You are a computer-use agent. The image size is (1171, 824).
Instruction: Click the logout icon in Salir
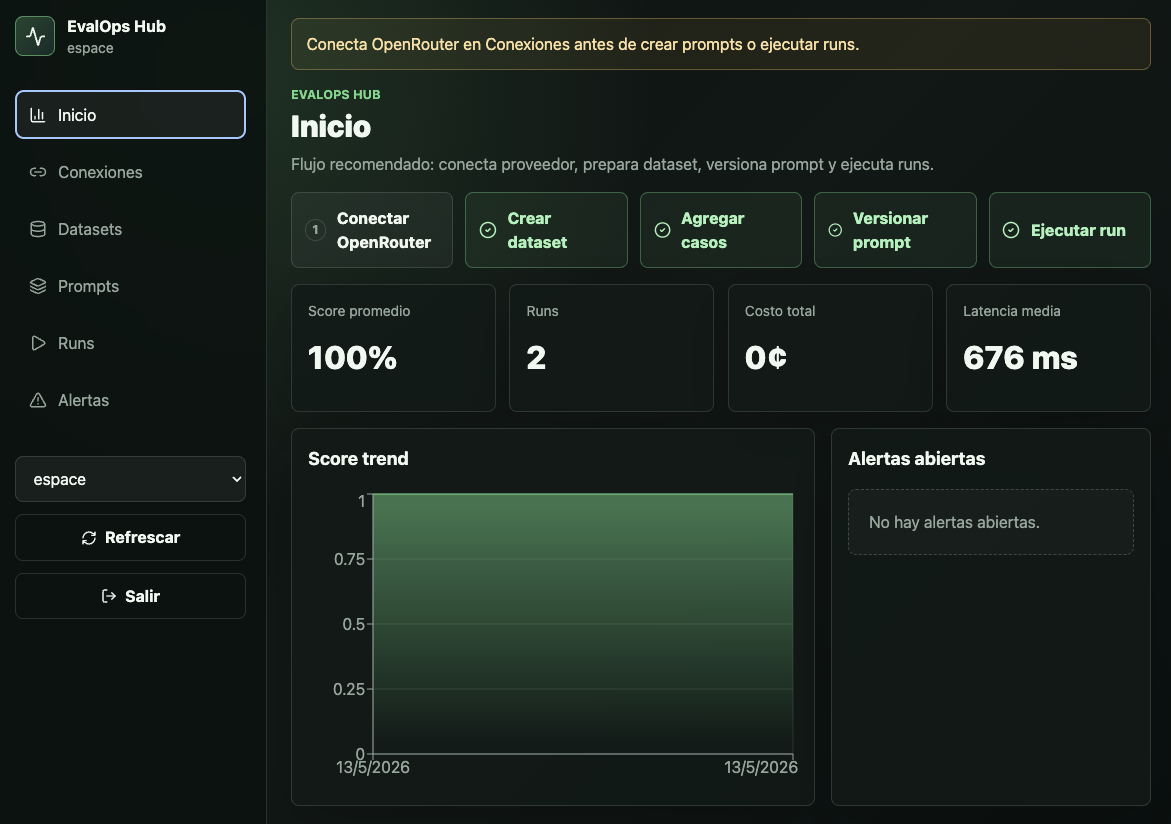pos(109,596)
